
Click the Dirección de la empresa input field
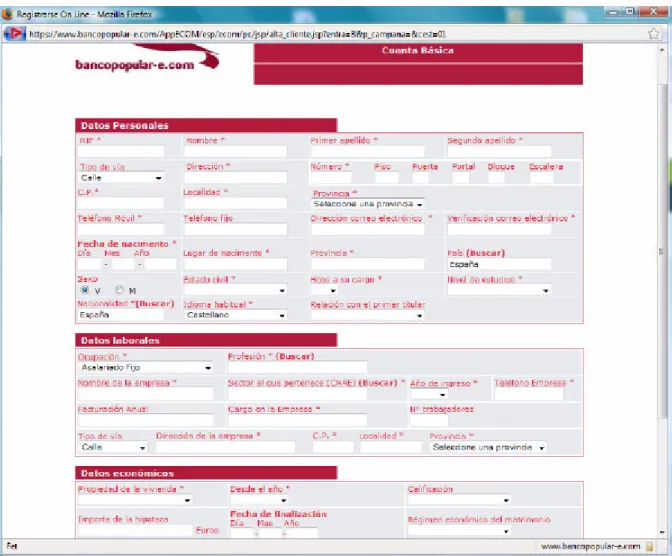225,447
